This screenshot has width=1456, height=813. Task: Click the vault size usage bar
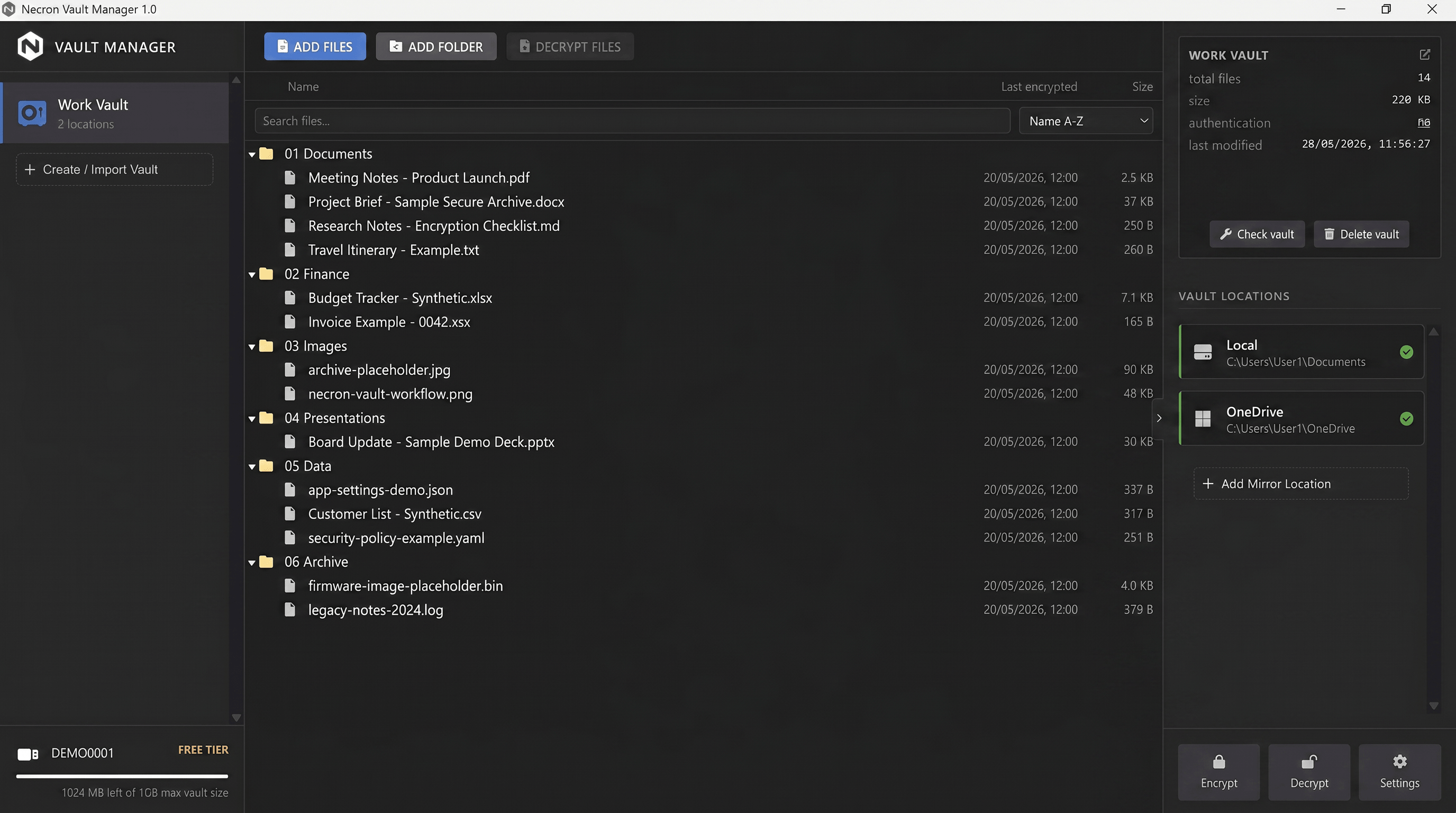click(x=122, y=776)
